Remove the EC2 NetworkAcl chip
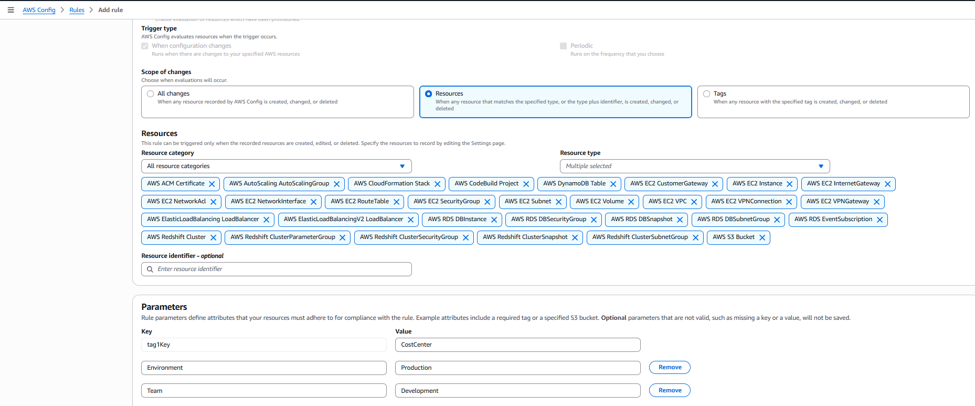The image size is (975, 406). point(213,202)
